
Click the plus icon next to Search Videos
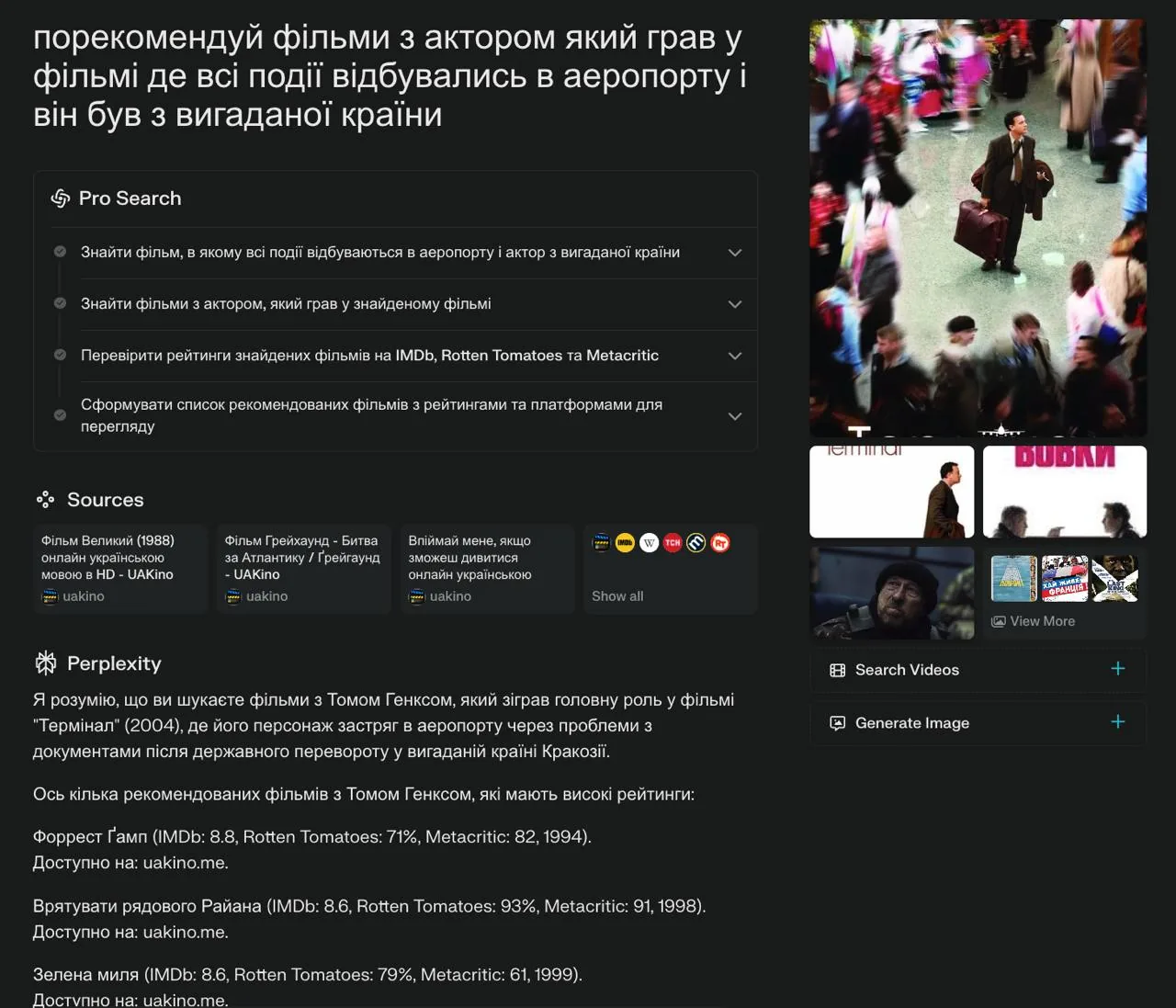[1118, 669]
